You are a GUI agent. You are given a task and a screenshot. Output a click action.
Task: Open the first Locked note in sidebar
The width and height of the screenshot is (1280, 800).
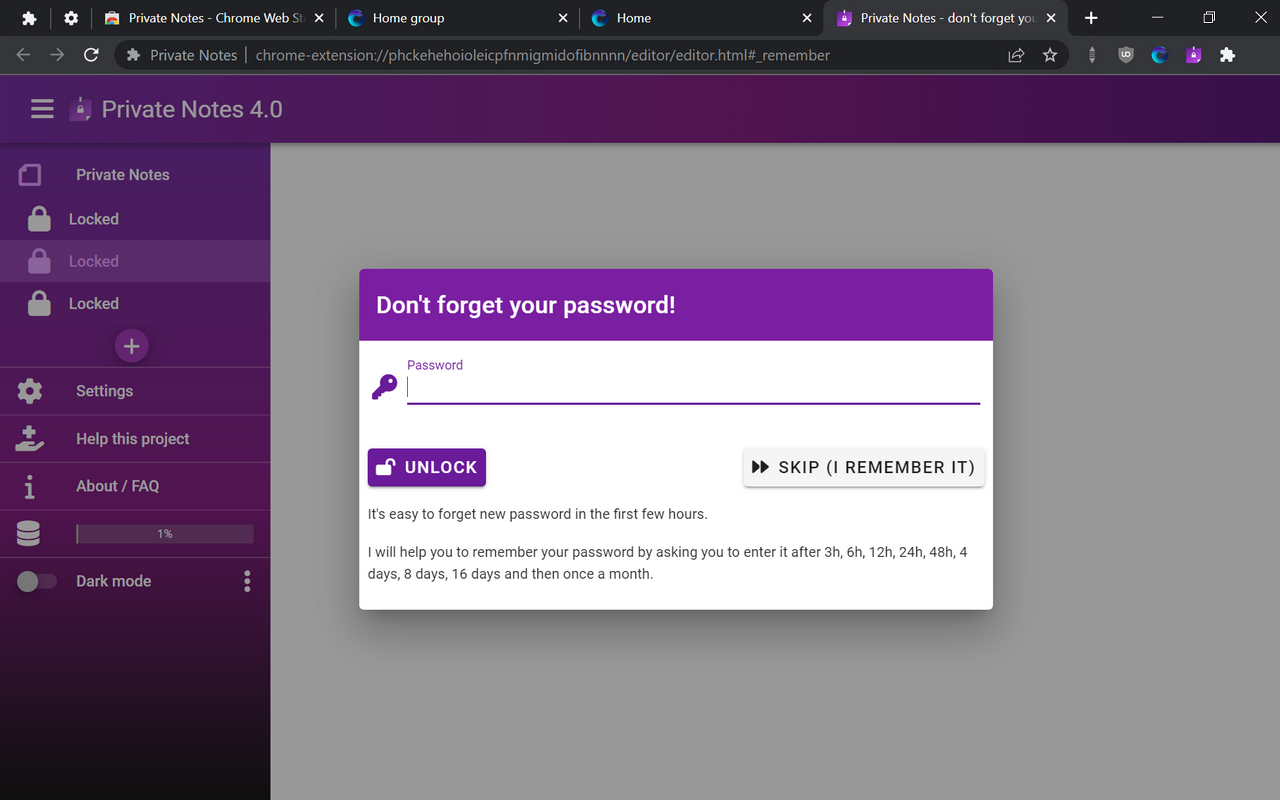135,219
